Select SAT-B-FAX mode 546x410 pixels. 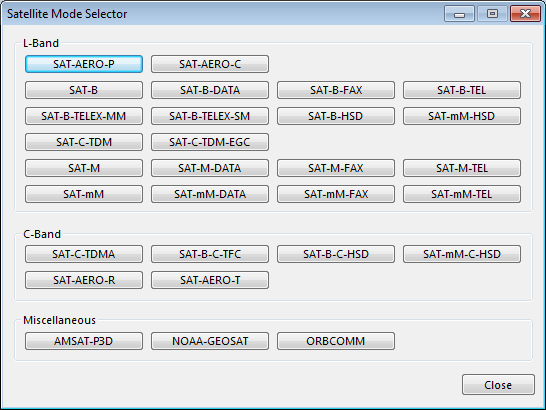pos(336,90)
